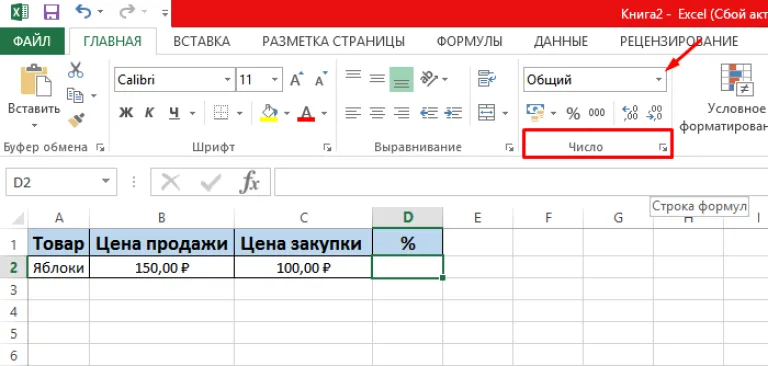The height and width of the screenshot is (366, 768).
Task: Open the font color dropdown arrow
Action: pos(324,114)
